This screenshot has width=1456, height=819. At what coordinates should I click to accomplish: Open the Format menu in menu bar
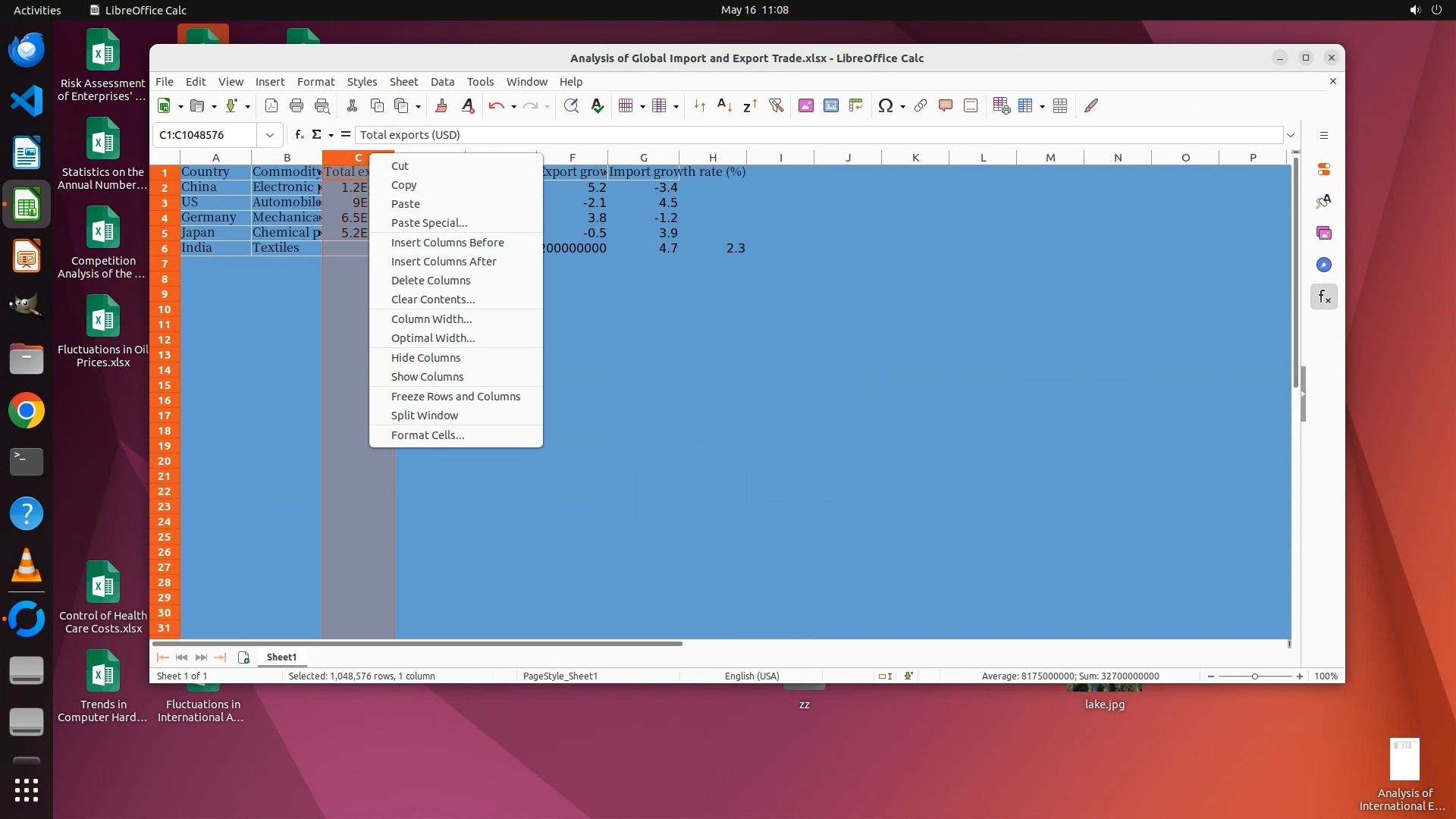tap(315, 82)
